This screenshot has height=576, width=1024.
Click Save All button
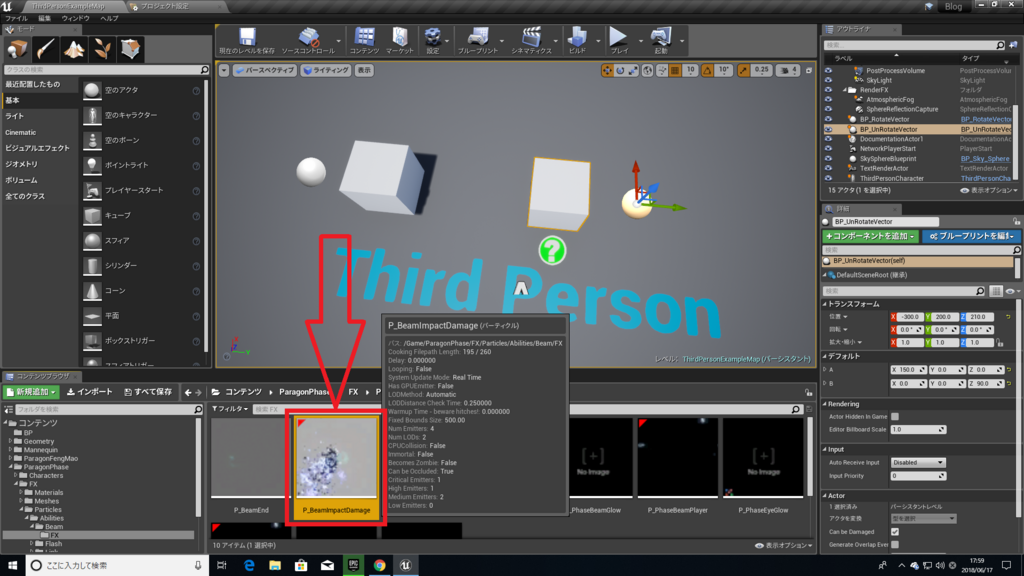[148, 392]
